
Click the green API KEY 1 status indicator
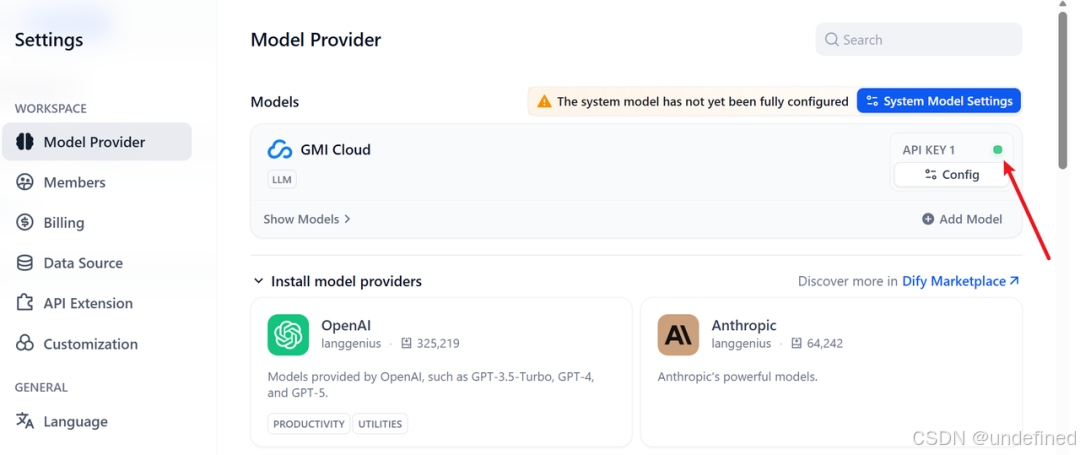[998, 150]
